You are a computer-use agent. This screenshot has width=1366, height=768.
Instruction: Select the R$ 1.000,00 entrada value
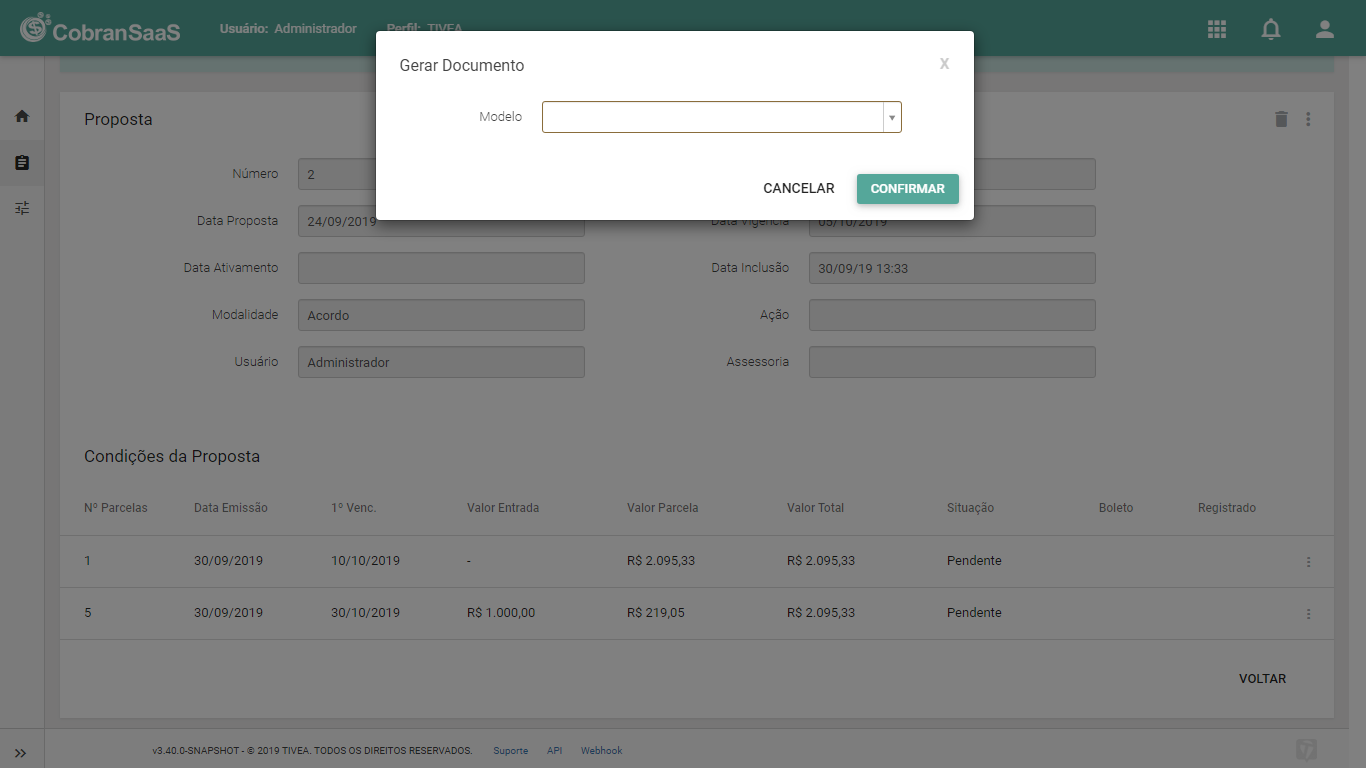pos(501,613)
